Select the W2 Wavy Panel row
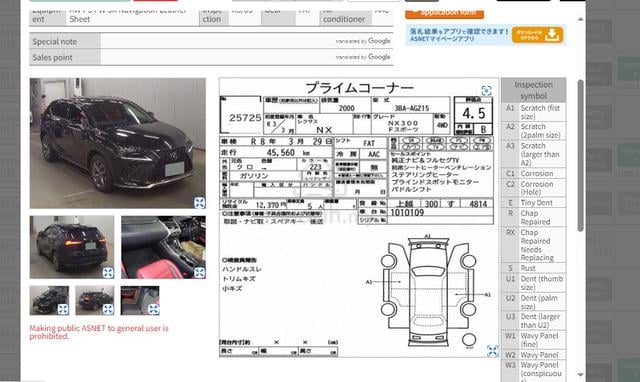The height and width of the screenshot is (382, 640). (533, 355)
